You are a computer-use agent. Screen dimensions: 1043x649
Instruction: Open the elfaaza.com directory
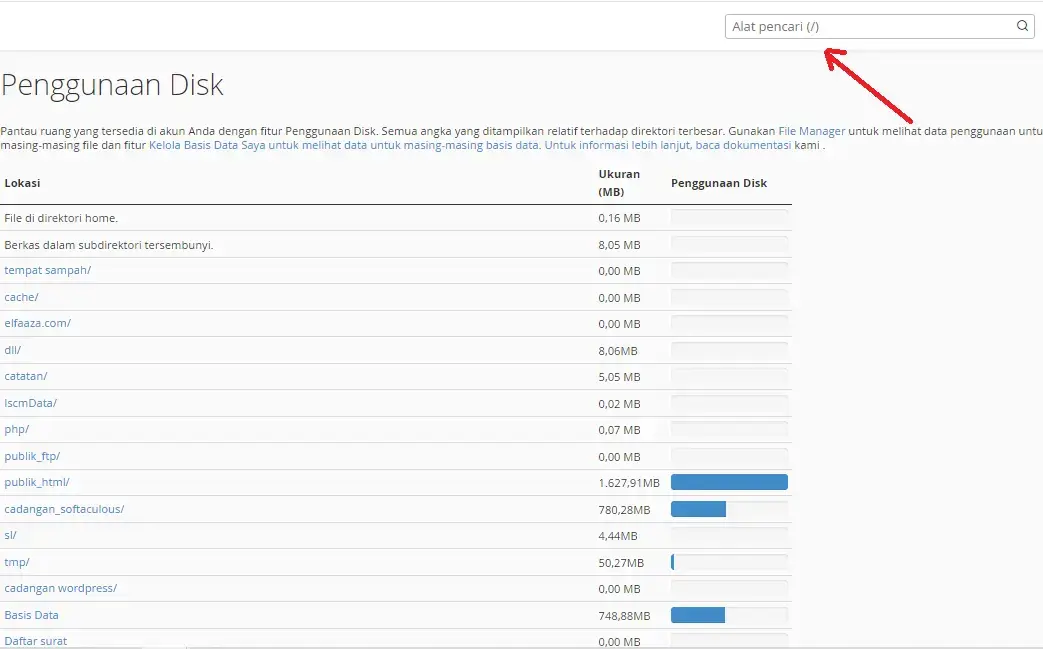click(x=38, y=323)
